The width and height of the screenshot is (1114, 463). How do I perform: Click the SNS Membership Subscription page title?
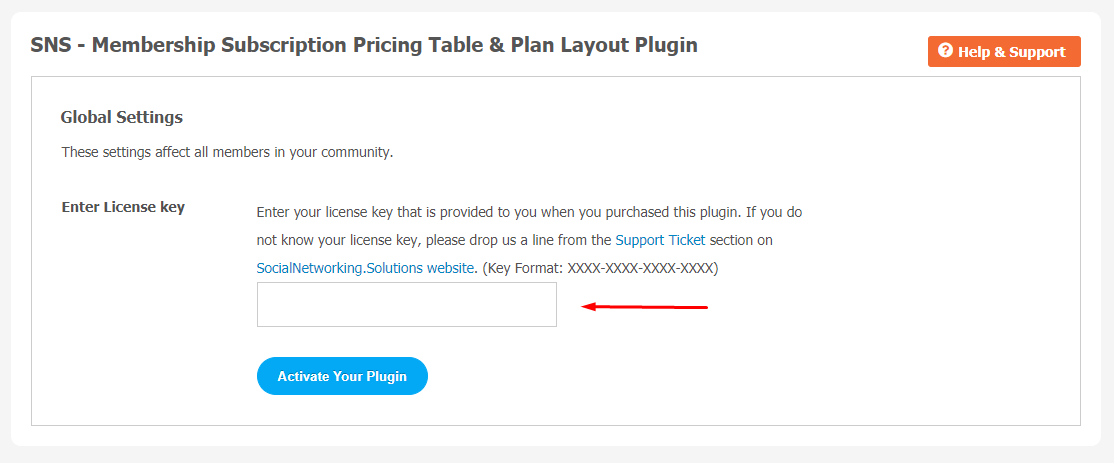coord(364,45)
